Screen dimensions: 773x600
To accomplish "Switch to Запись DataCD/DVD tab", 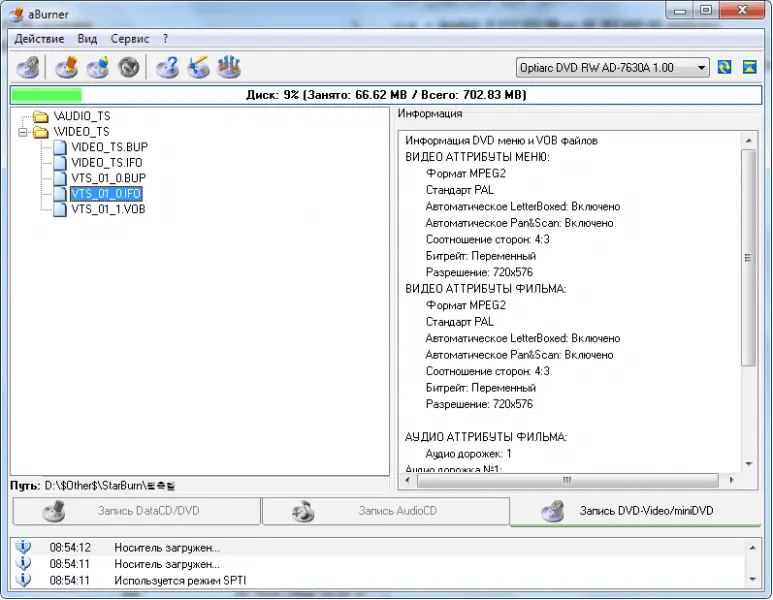I will pyautogui.click(x=135, y=511).
